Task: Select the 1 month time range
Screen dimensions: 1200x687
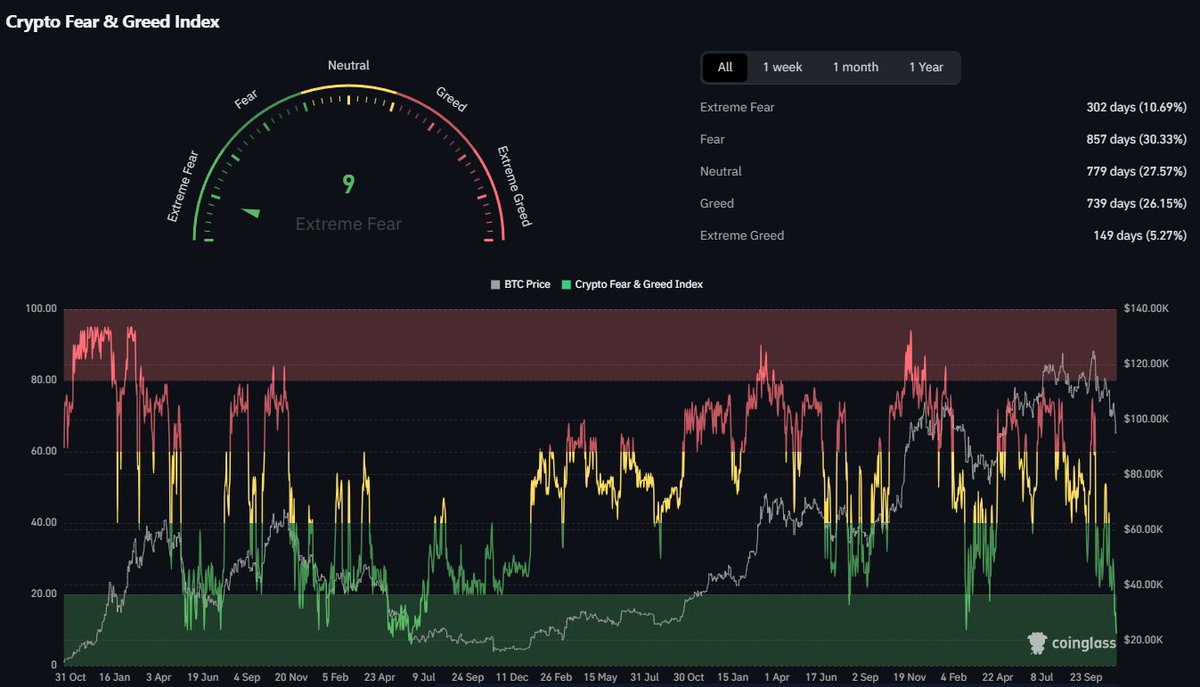Action: coord(855,67)
